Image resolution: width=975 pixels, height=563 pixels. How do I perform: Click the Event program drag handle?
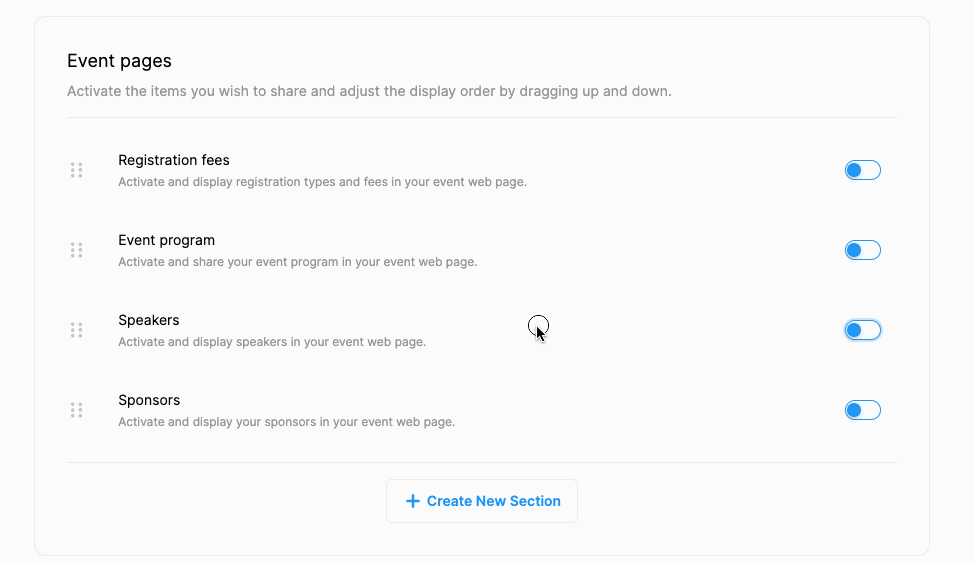click(x=76, y=250)
